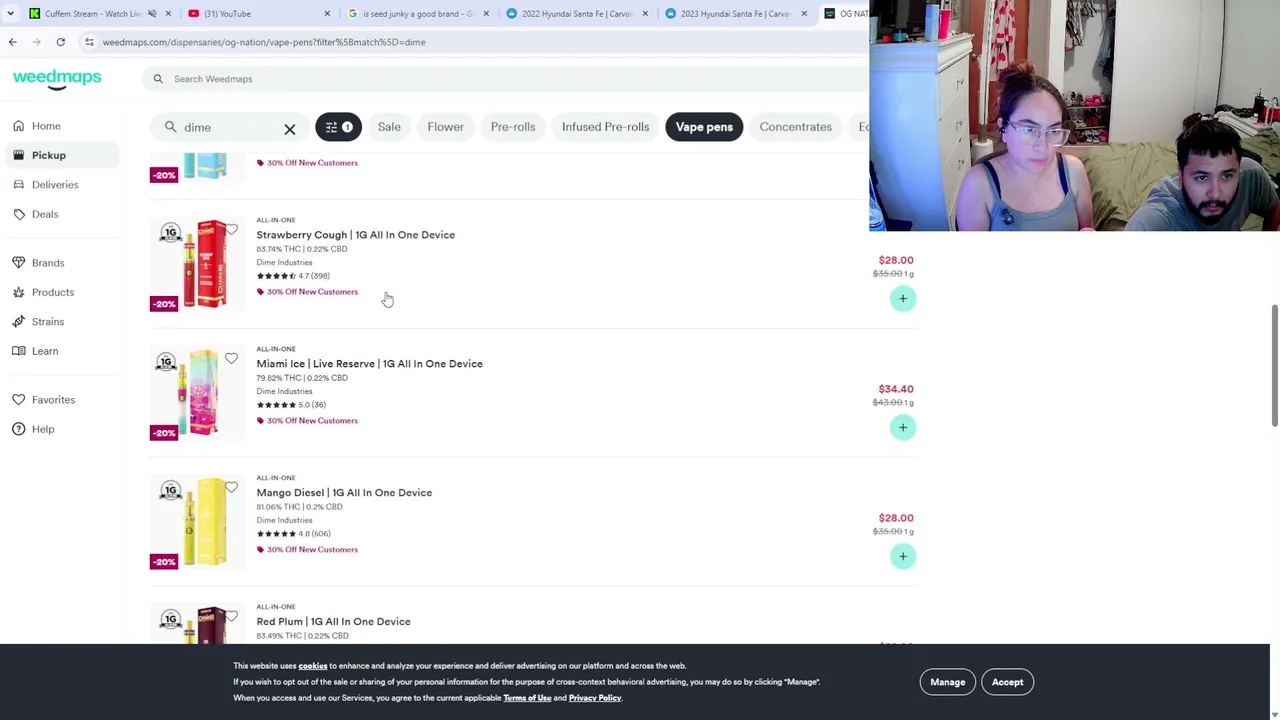
Task: Close the YouTube tab
Action: 327,14
